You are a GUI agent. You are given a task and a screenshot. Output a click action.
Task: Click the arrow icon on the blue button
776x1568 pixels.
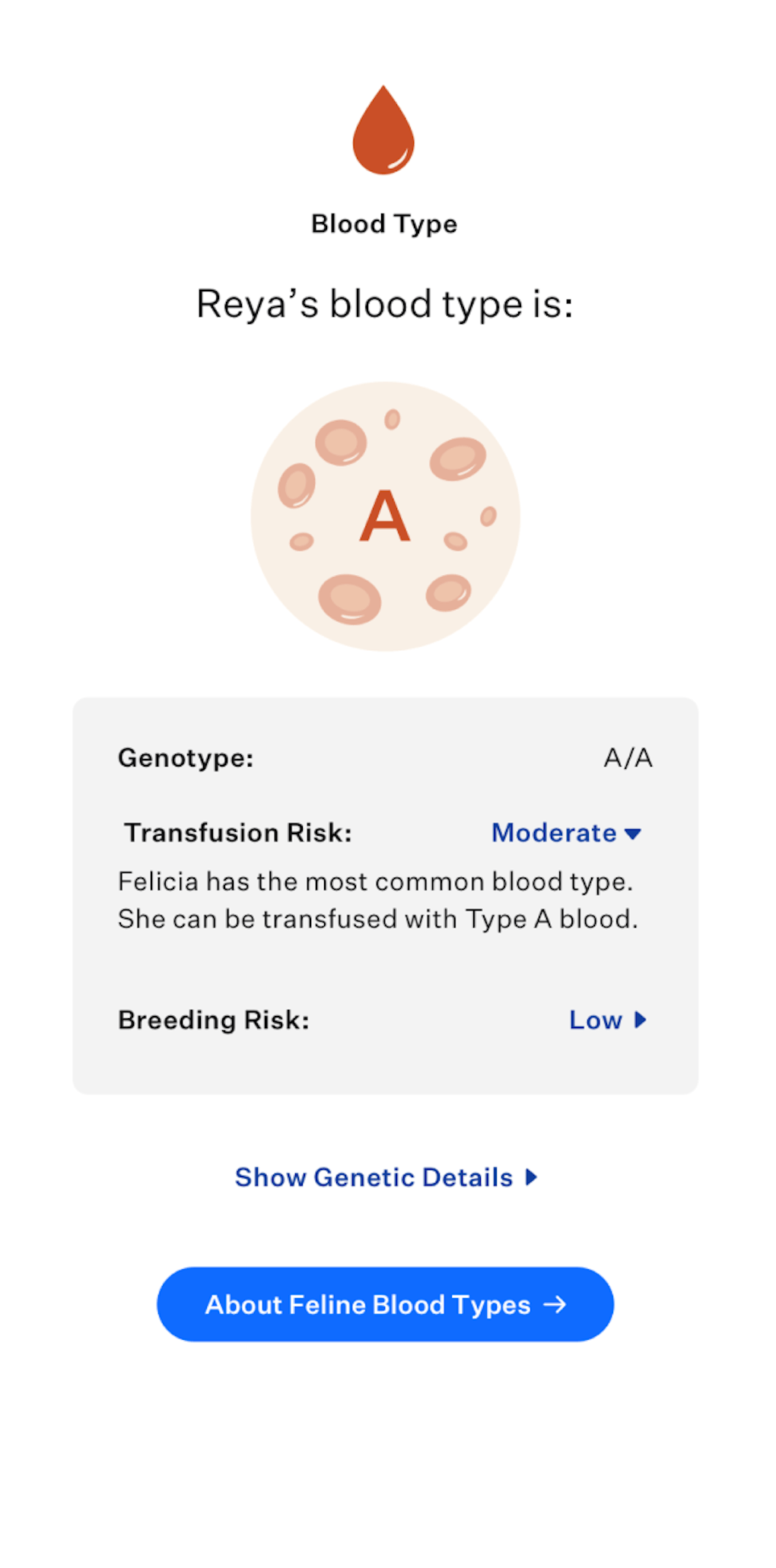(x=556, y=1303)
